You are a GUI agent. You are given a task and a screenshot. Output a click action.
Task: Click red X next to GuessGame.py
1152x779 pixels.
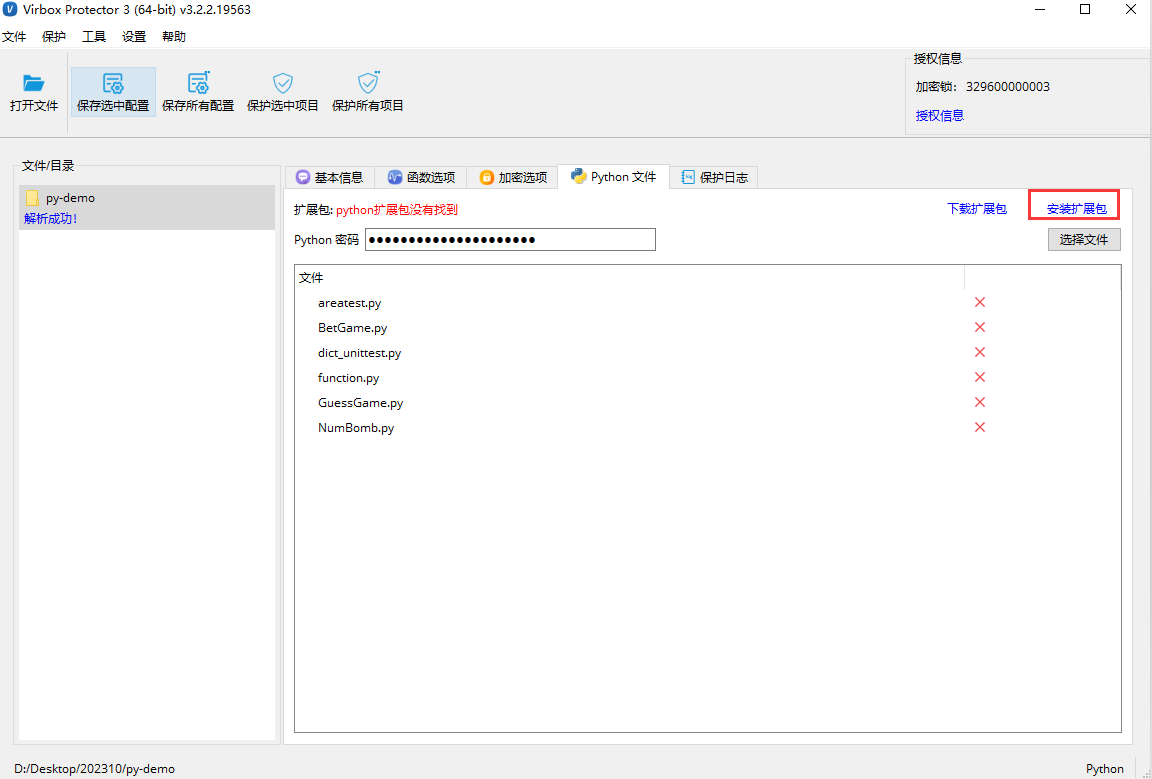pos(979,402)
